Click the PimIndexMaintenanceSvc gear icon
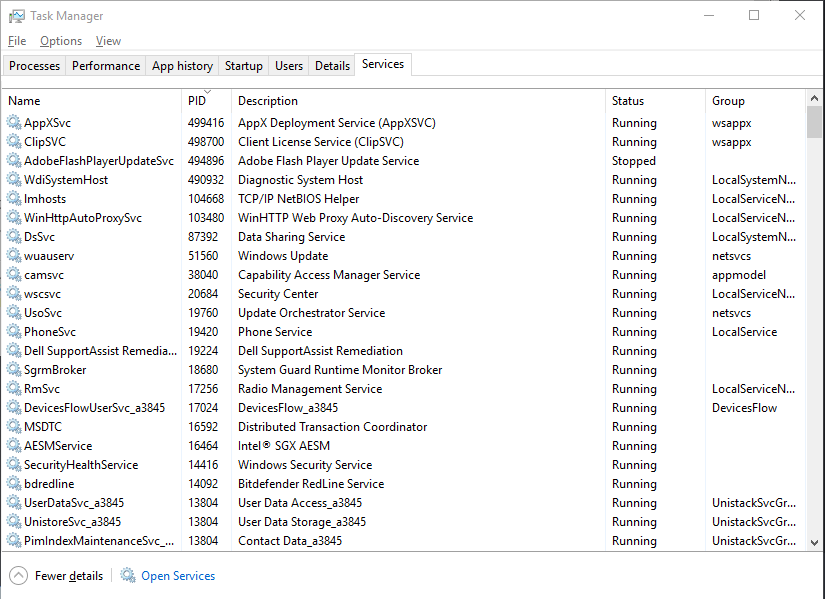The height and width of the screenshot is (599, 825). [14, 541]
